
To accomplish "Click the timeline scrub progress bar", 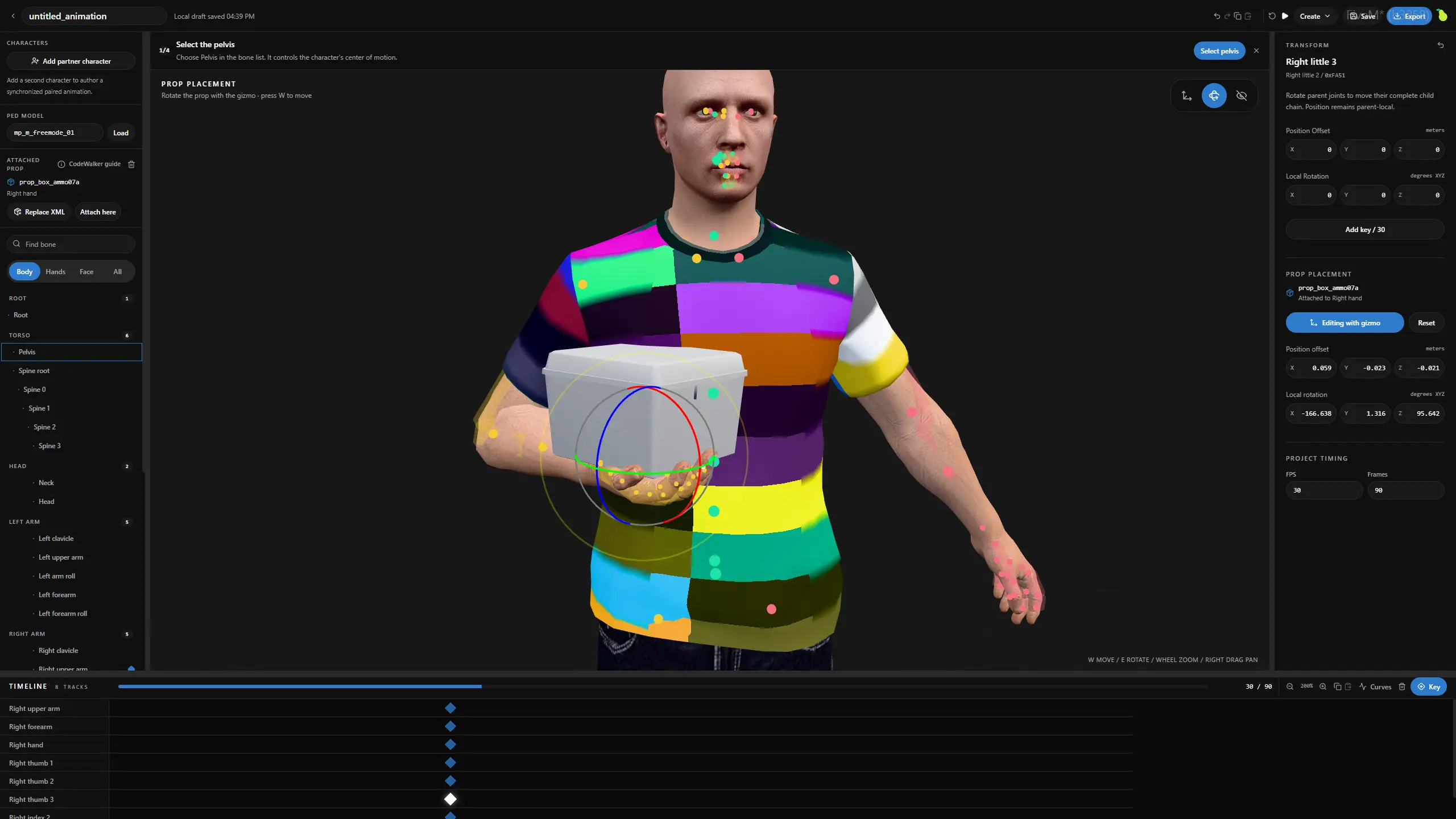I will [663, 686].
